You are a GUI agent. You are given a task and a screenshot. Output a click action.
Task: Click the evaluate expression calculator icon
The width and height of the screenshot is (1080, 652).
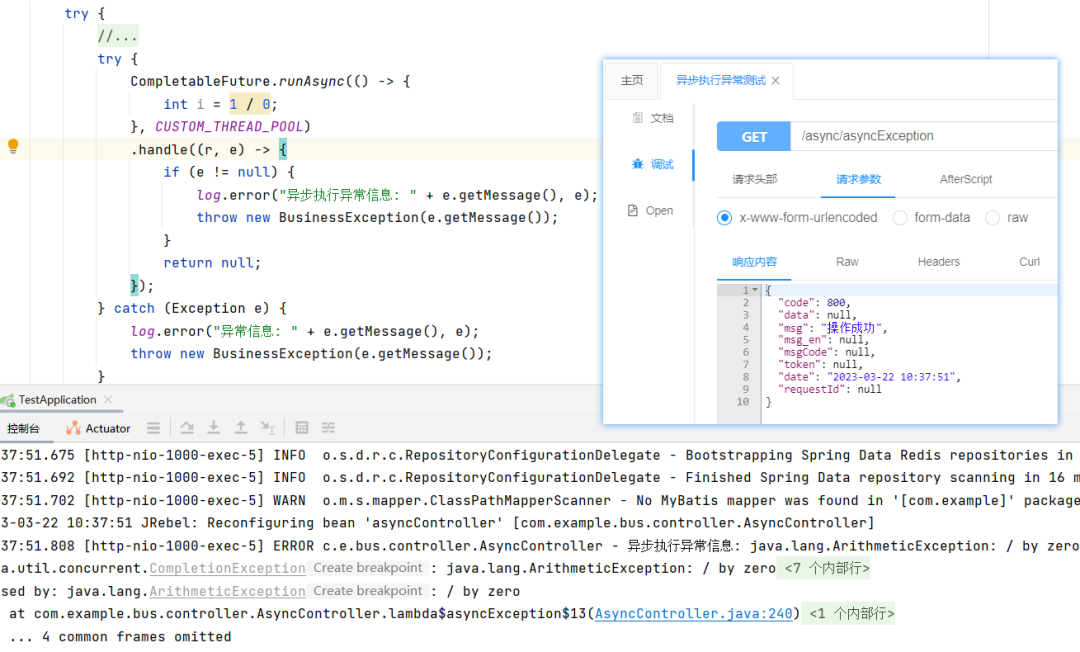click(x=301, y=428)
